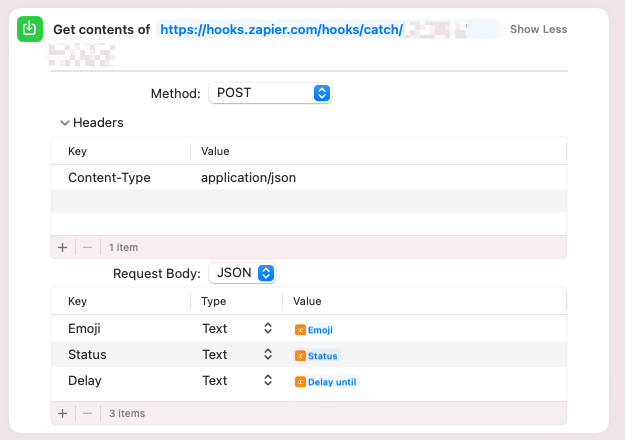625x440 pixels.
Task: Select the application/json header value
Action: pos(248,178)
